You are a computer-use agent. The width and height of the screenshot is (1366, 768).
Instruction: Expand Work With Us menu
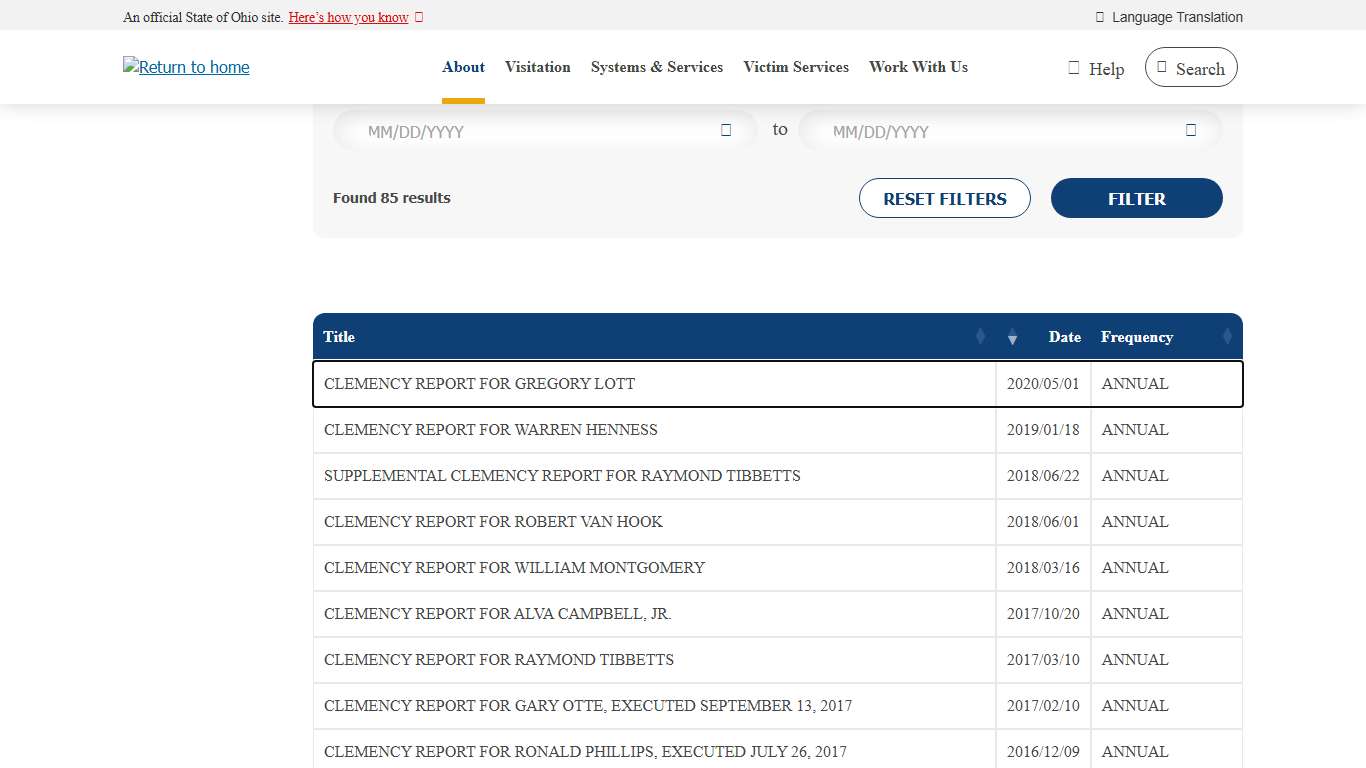click(x=918, y=67)
